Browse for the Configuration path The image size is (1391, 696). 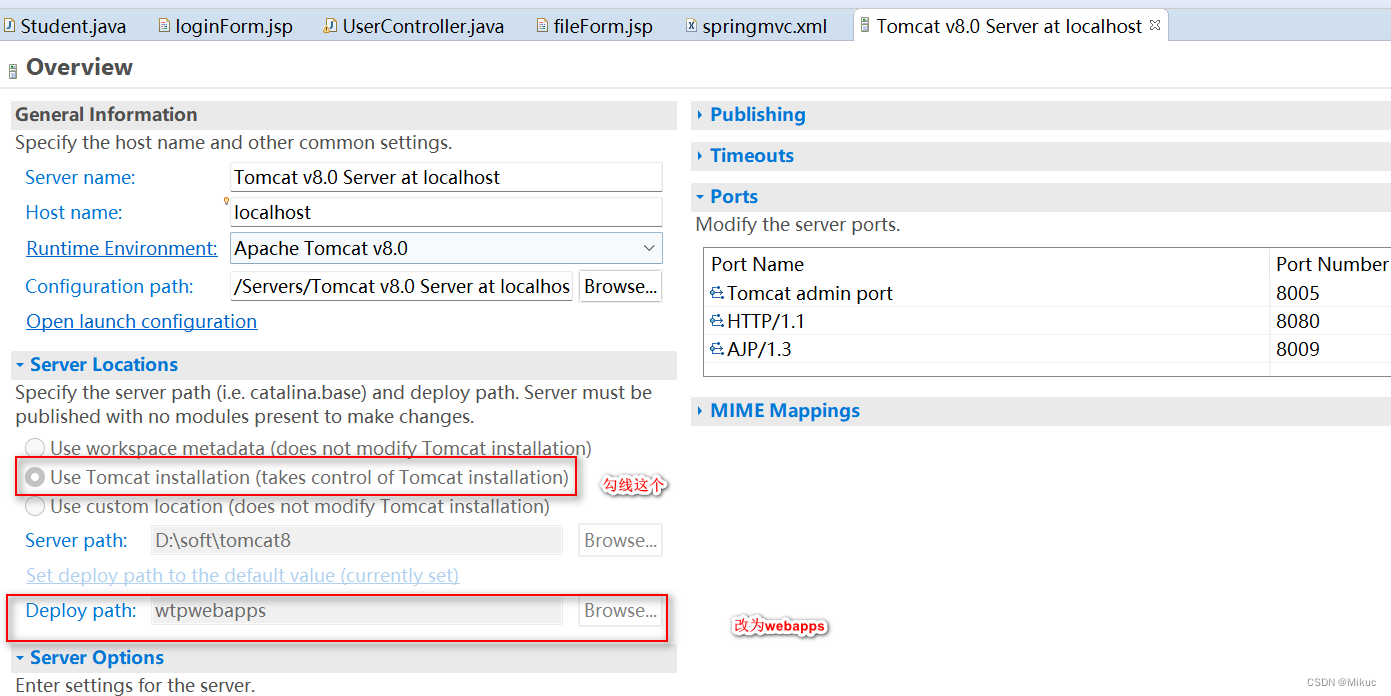(620, 286)
